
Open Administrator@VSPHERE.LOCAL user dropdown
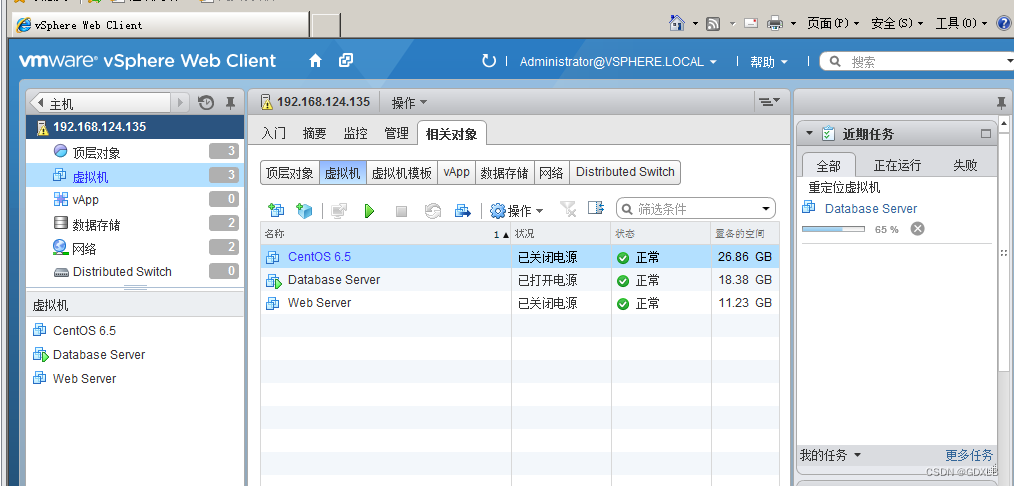[618, 62]
